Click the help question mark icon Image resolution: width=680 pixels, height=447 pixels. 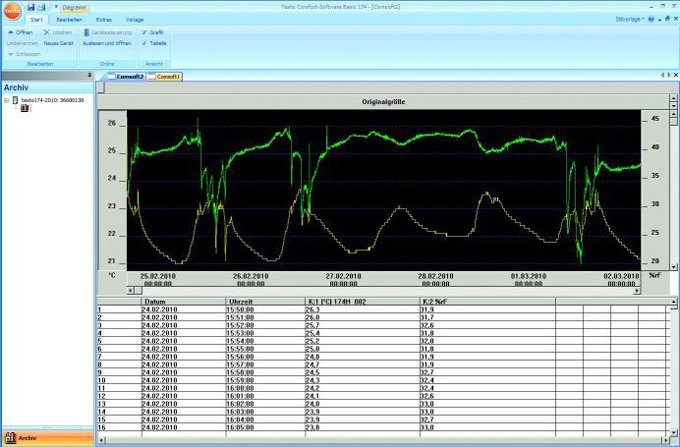(651, 20)
